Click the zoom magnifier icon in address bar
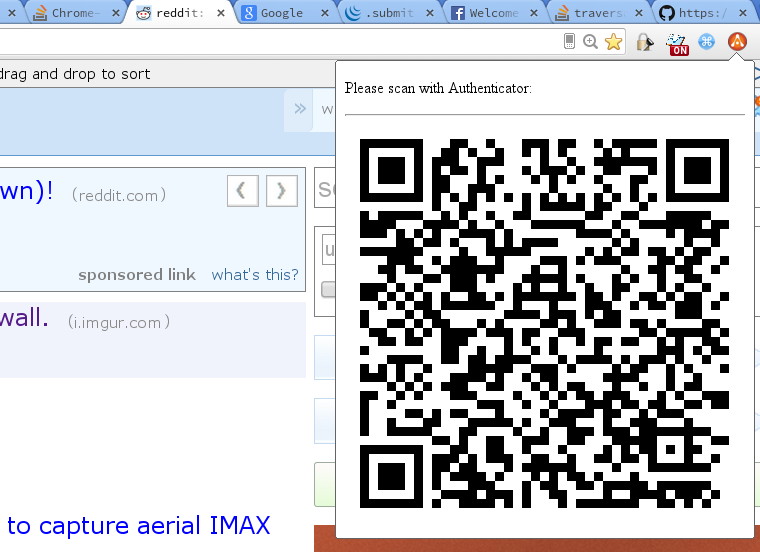Viewport: 760px width, 552px height. pos(590,42)
